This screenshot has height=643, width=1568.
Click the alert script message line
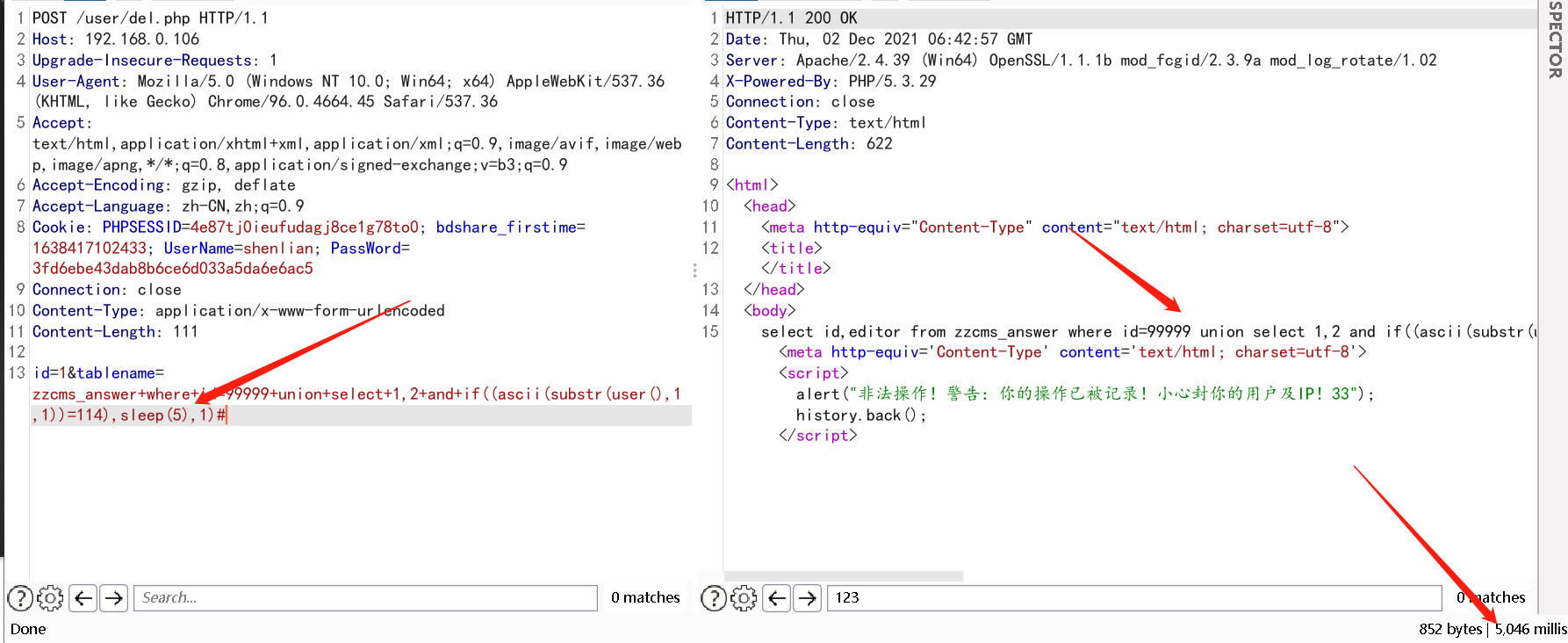pos(1086,393)
